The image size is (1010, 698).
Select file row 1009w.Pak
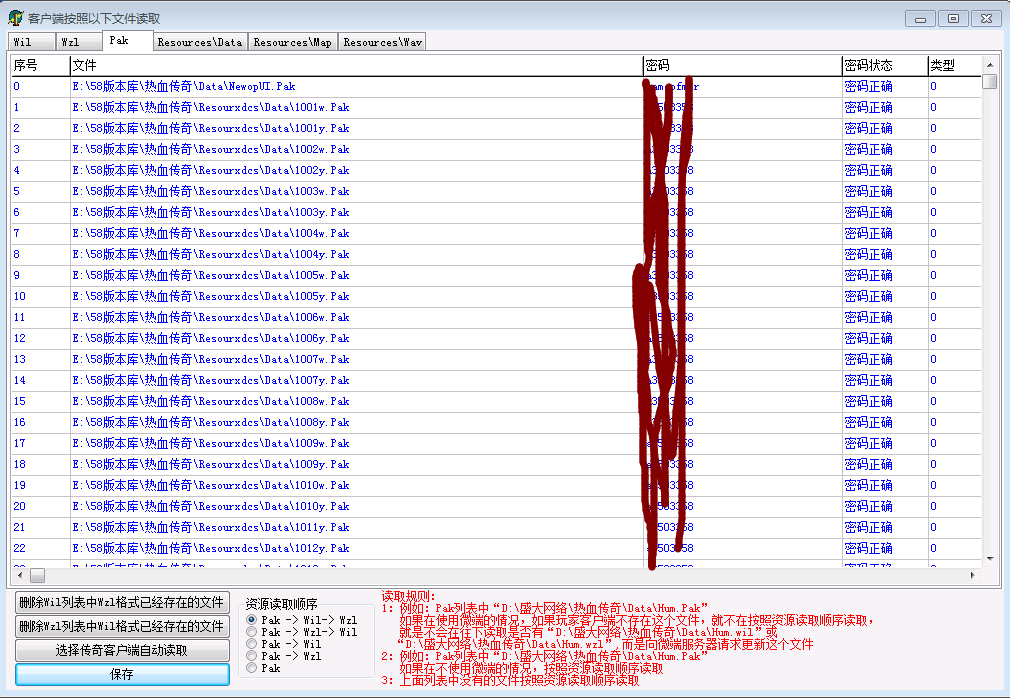[x=496, y=443]
